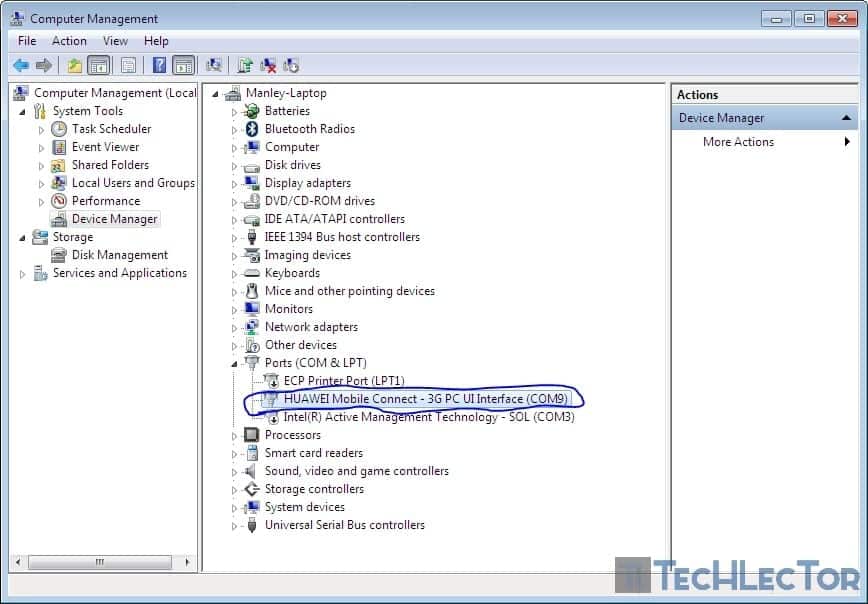Click the Update Driver Software toolbar icon
868x604 pixels.
tap(245, 66)
